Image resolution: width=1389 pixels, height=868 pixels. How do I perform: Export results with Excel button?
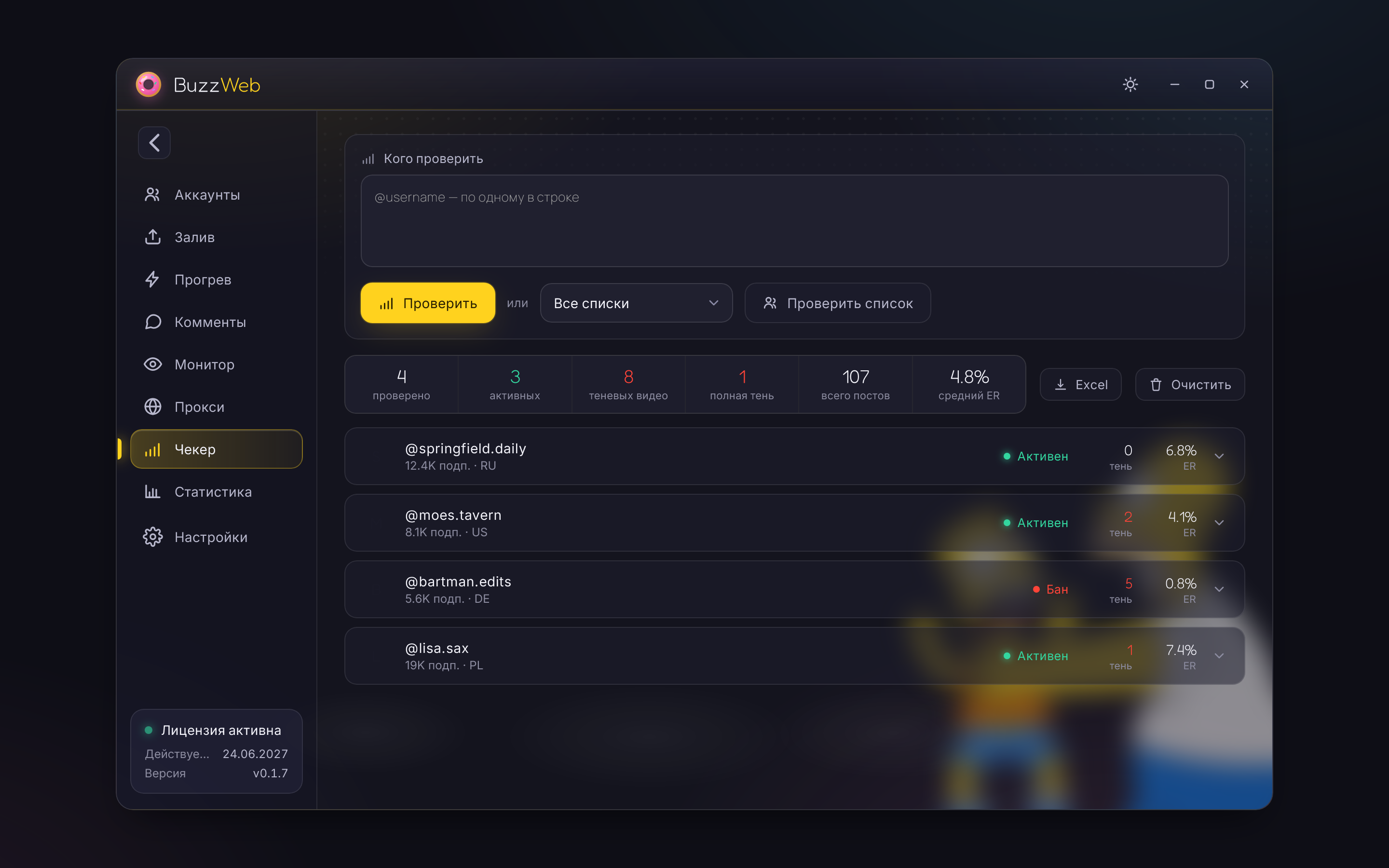pos(1080,385)
